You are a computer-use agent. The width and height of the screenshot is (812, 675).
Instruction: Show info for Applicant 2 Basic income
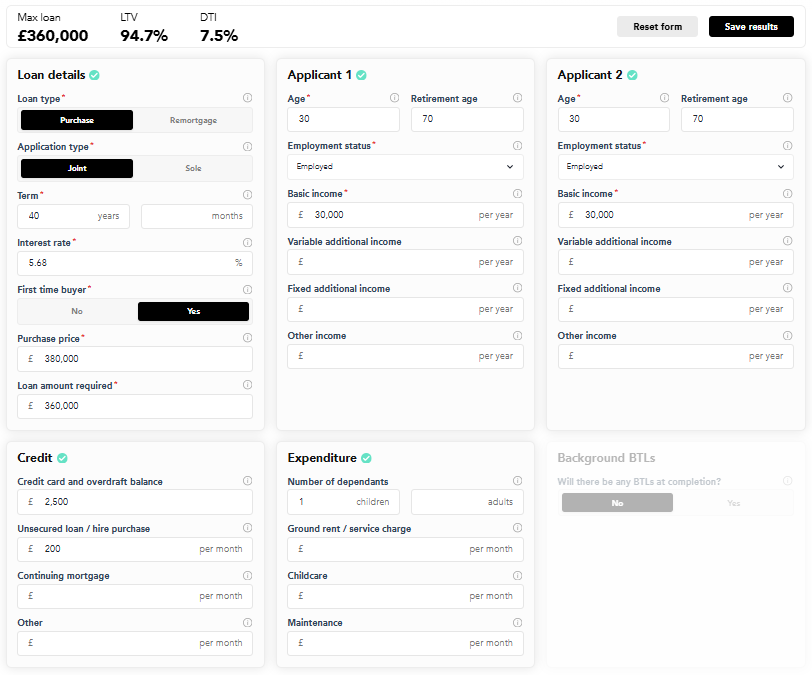[787, 193]
